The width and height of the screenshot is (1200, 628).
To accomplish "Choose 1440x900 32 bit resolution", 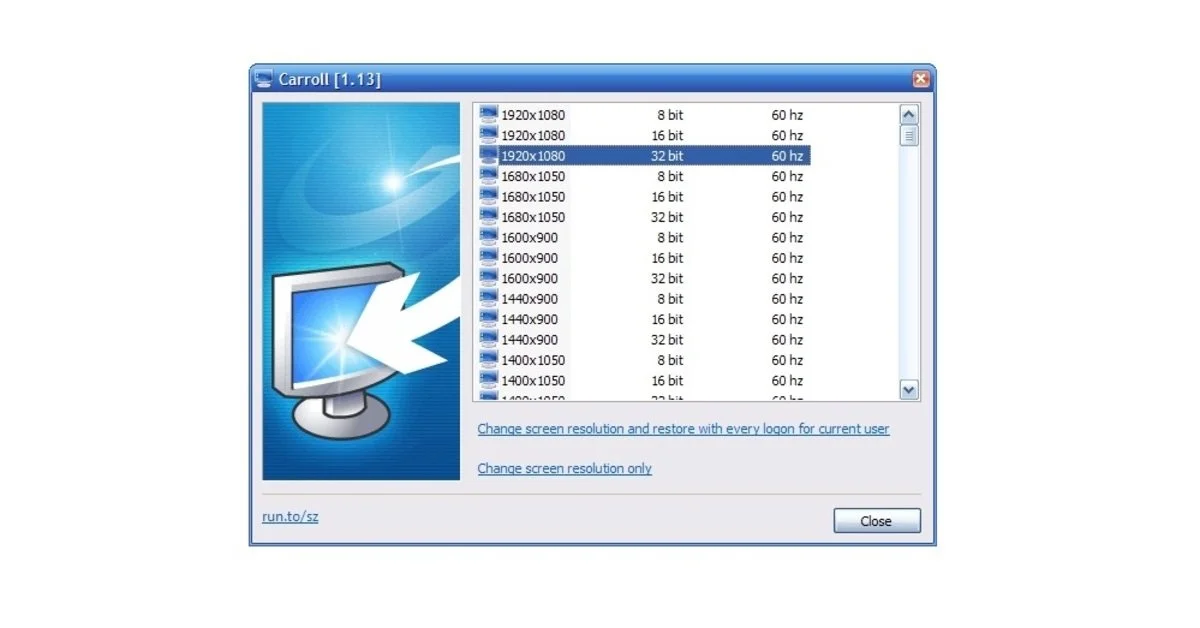I will [644, 339].
